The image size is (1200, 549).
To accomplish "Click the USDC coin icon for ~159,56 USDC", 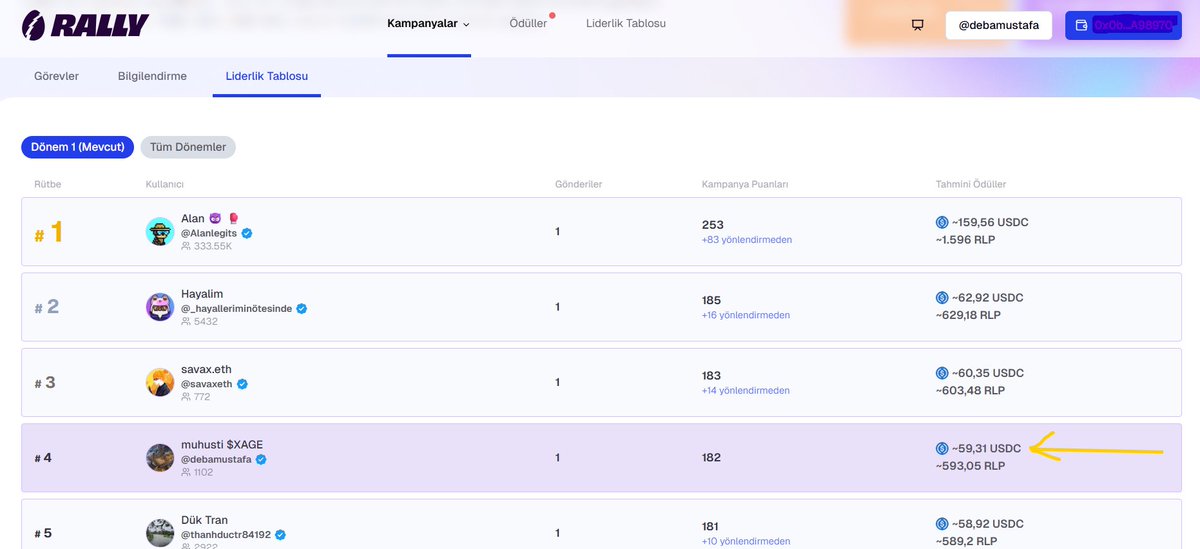I will click(x=942, y=222).
